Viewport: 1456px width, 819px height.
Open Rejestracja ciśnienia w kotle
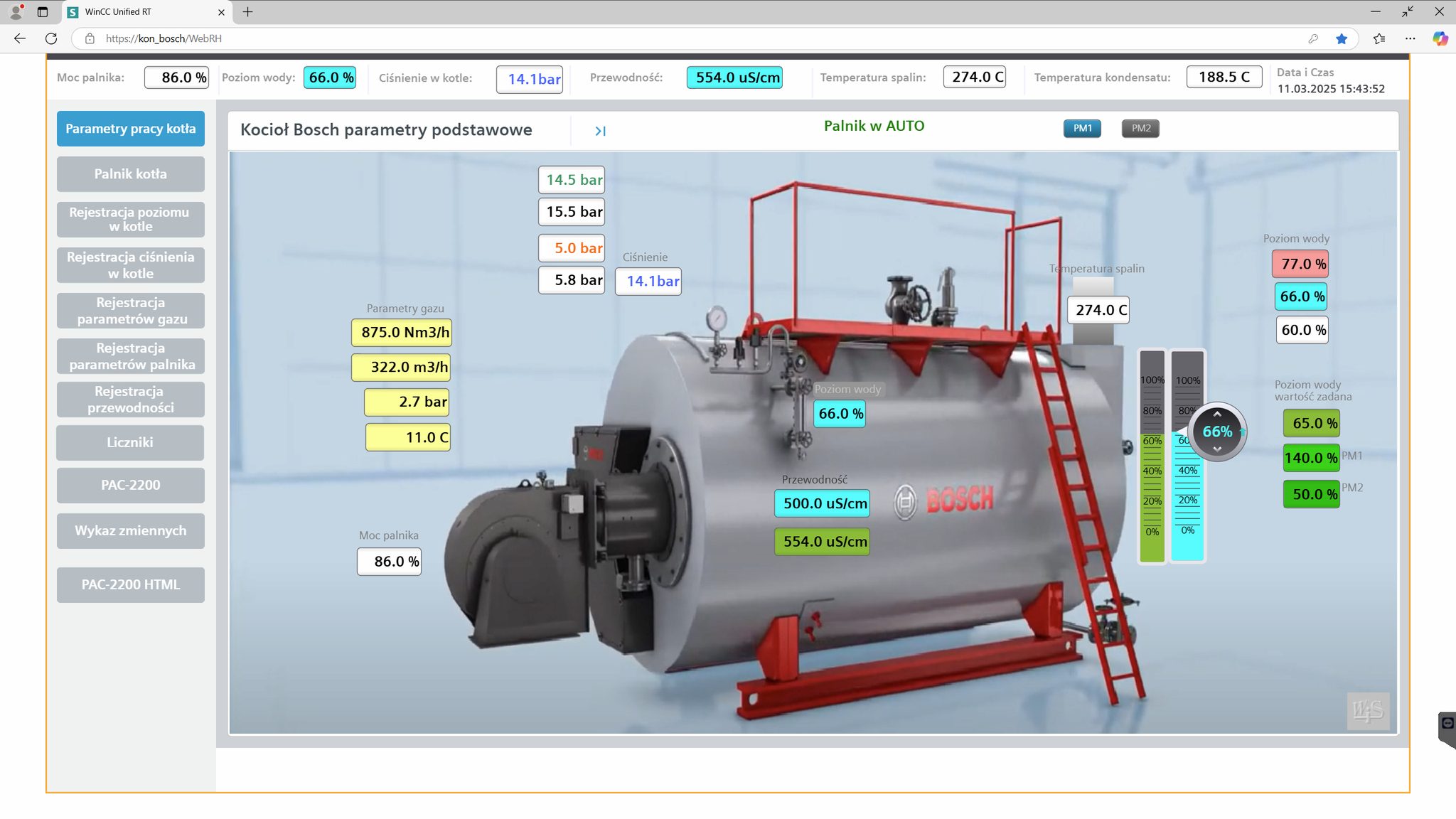pos(131,265)
